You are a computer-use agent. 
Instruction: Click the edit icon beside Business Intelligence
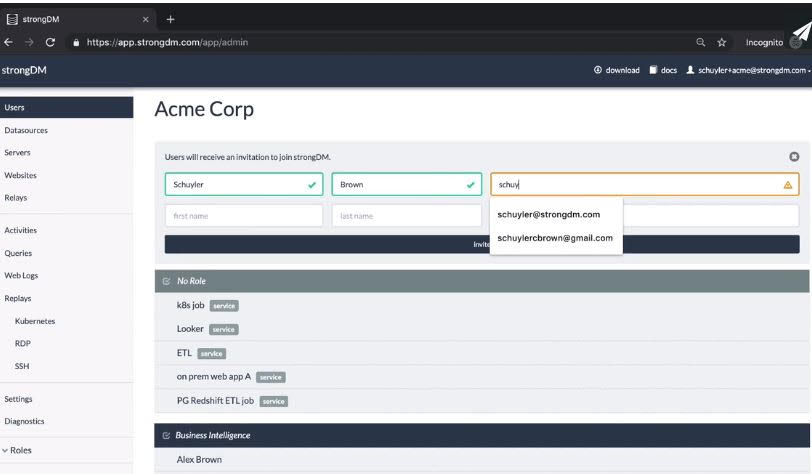[166, 436]
